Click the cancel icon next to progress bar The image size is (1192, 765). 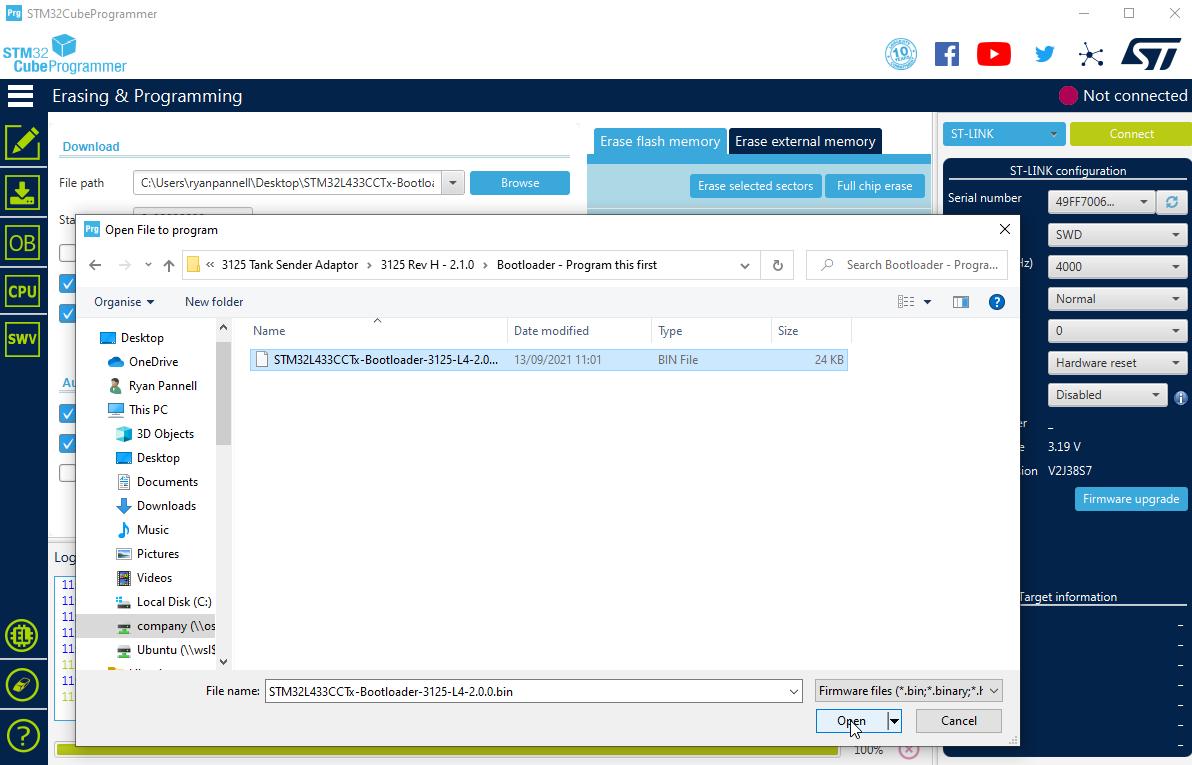tap(908, 751)
